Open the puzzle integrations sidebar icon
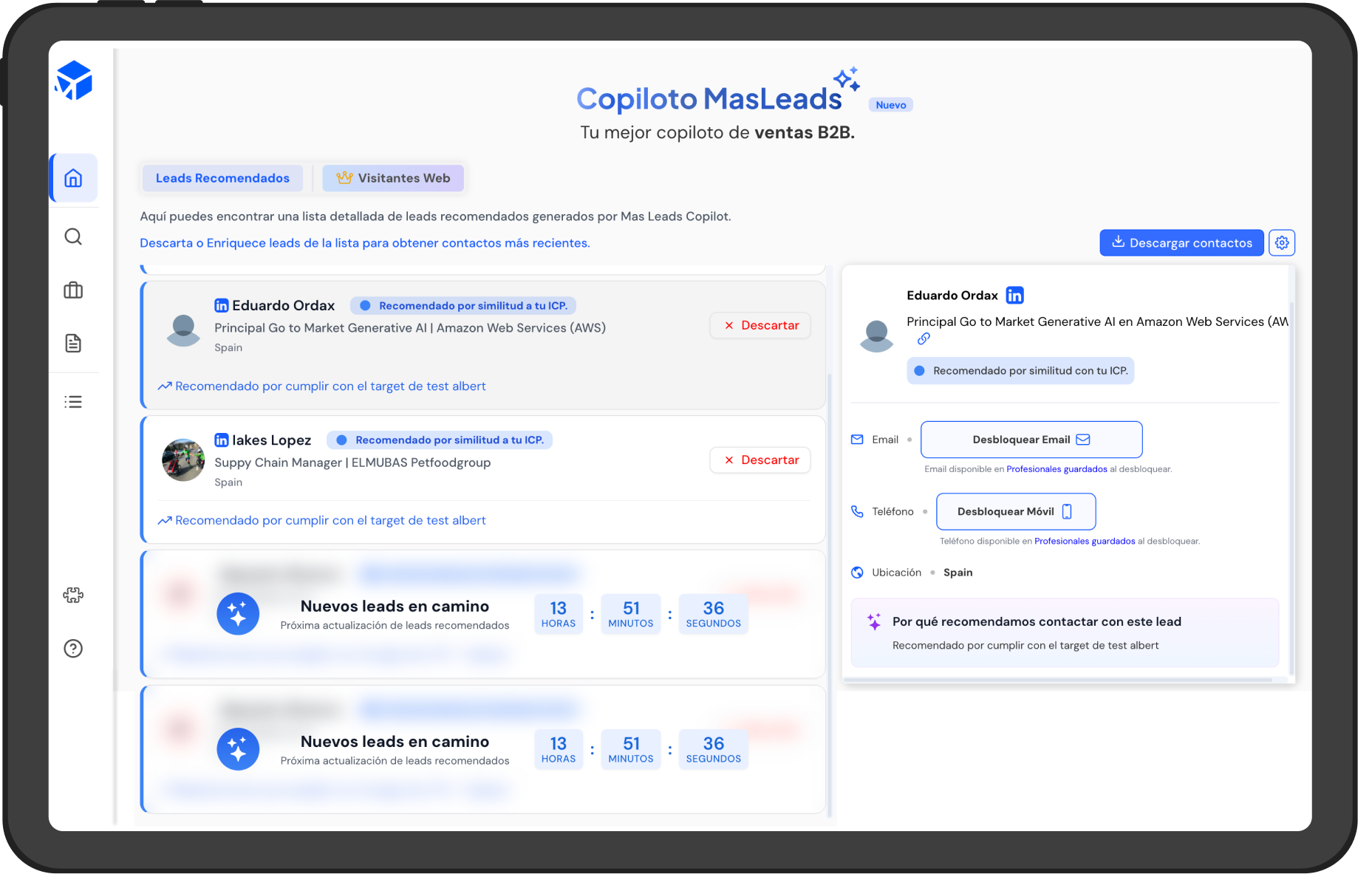1372x874 pixels. pos(73,595)
